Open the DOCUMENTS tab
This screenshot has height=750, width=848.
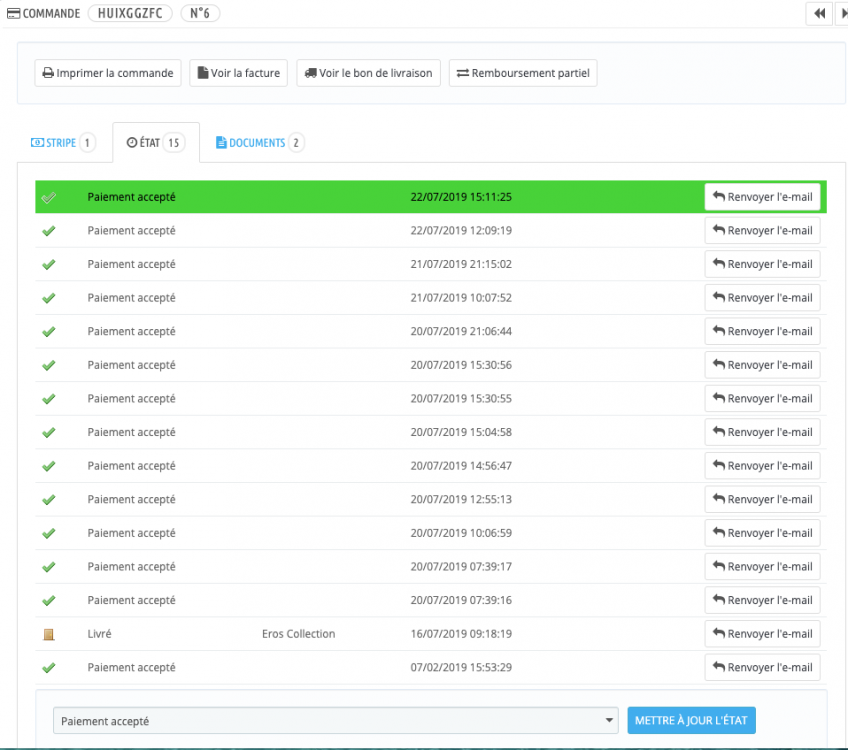pyautogui.click(x=260, y=143)
